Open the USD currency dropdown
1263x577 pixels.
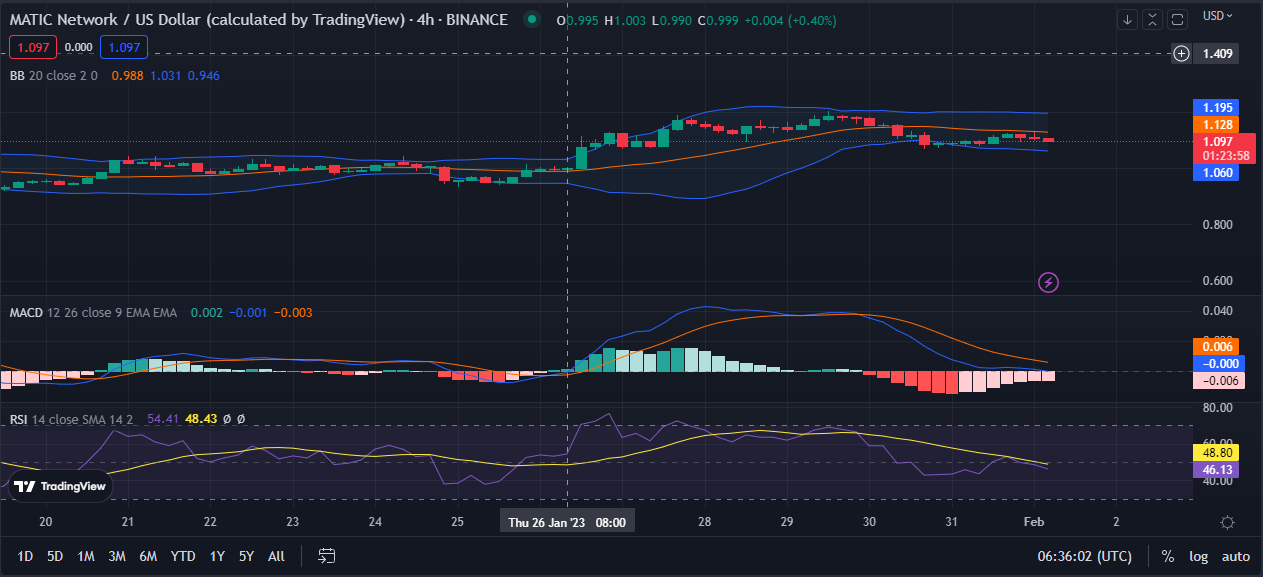(x=1218, y=15)
